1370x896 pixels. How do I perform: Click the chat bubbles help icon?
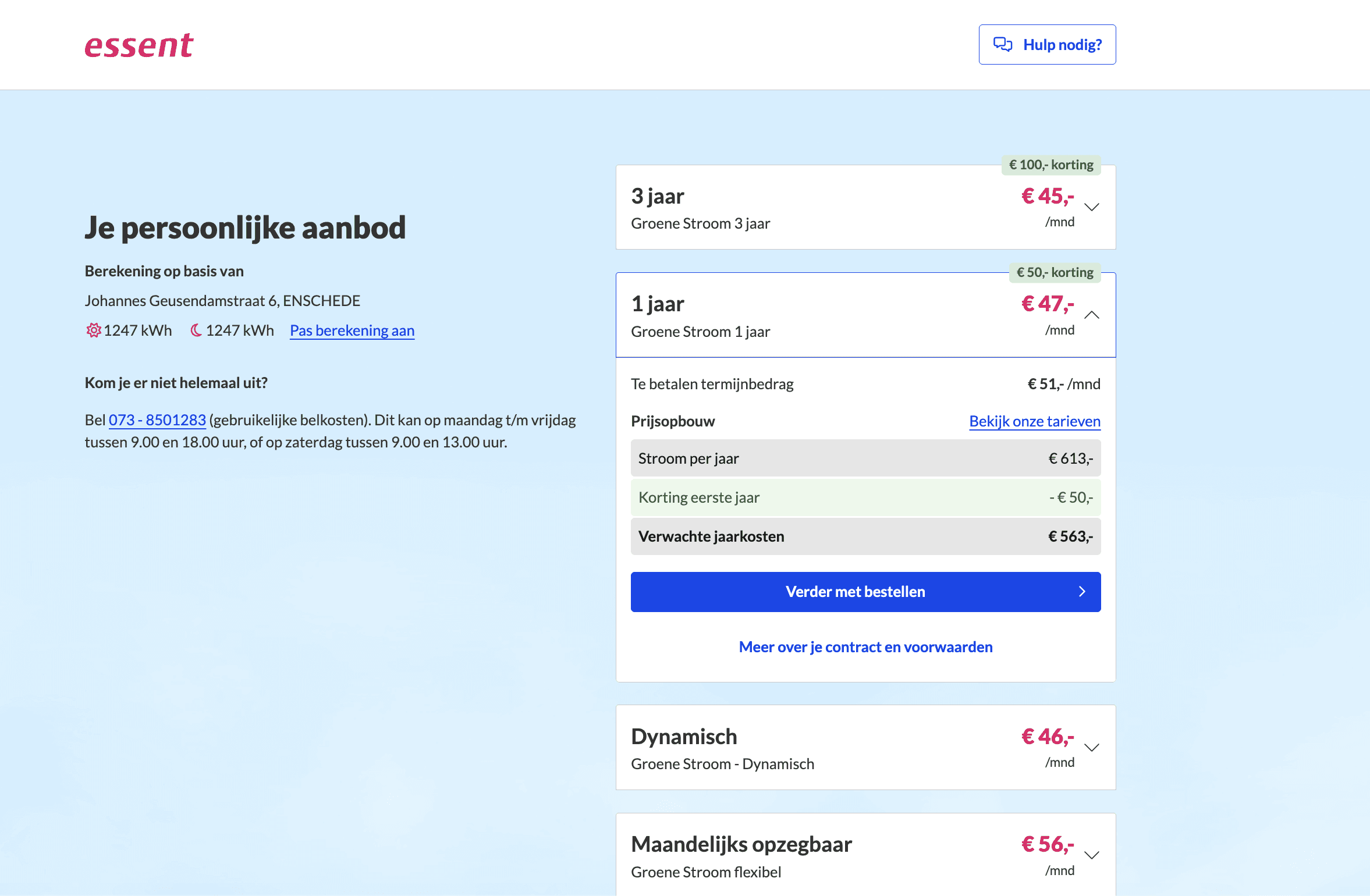click(1002, 44)
